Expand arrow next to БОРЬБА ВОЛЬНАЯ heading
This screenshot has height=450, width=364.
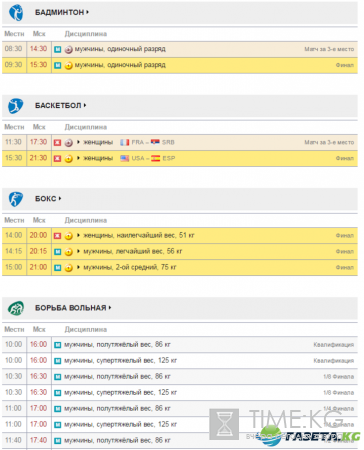[x=110, y=308]
